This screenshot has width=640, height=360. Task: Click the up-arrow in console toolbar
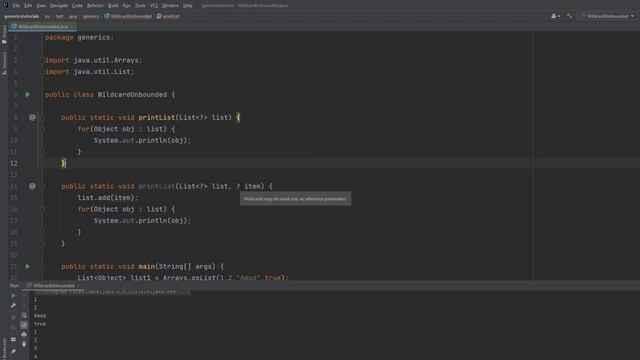[x=24, y=296]
